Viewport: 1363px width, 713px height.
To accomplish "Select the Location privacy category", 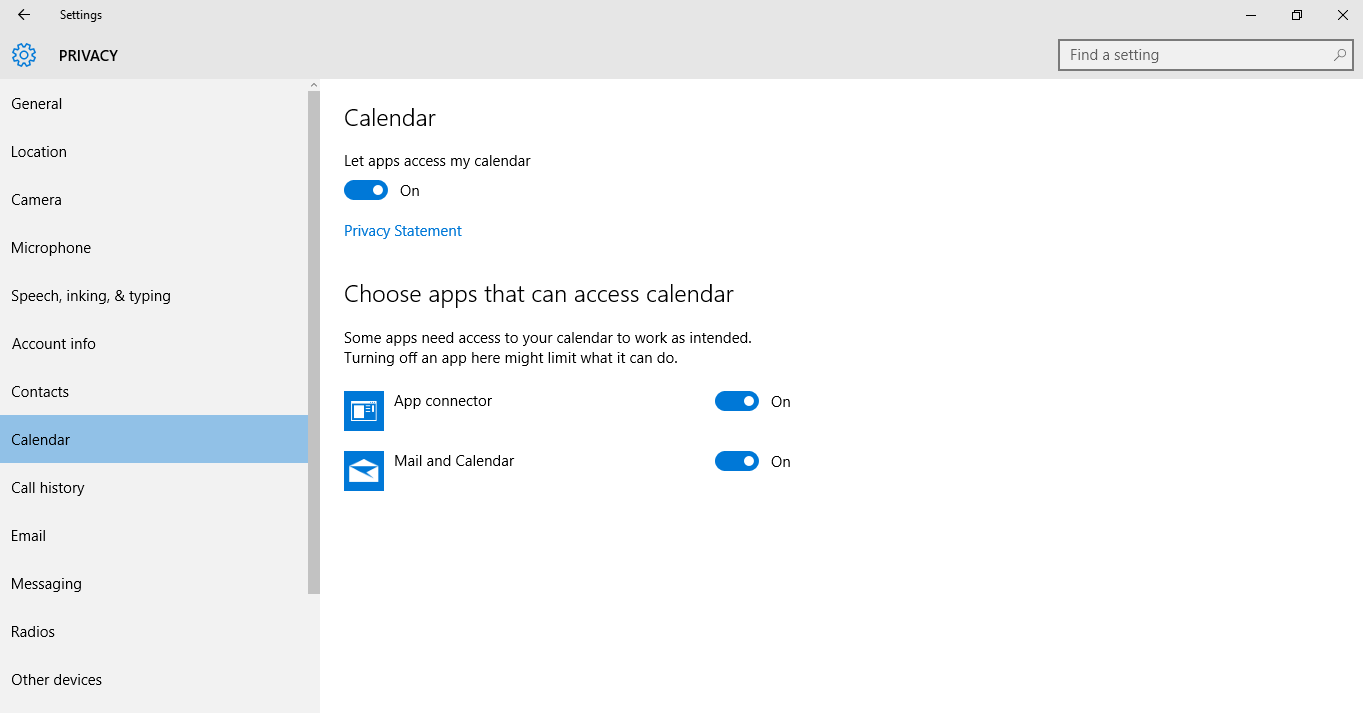I will [154, 152].
